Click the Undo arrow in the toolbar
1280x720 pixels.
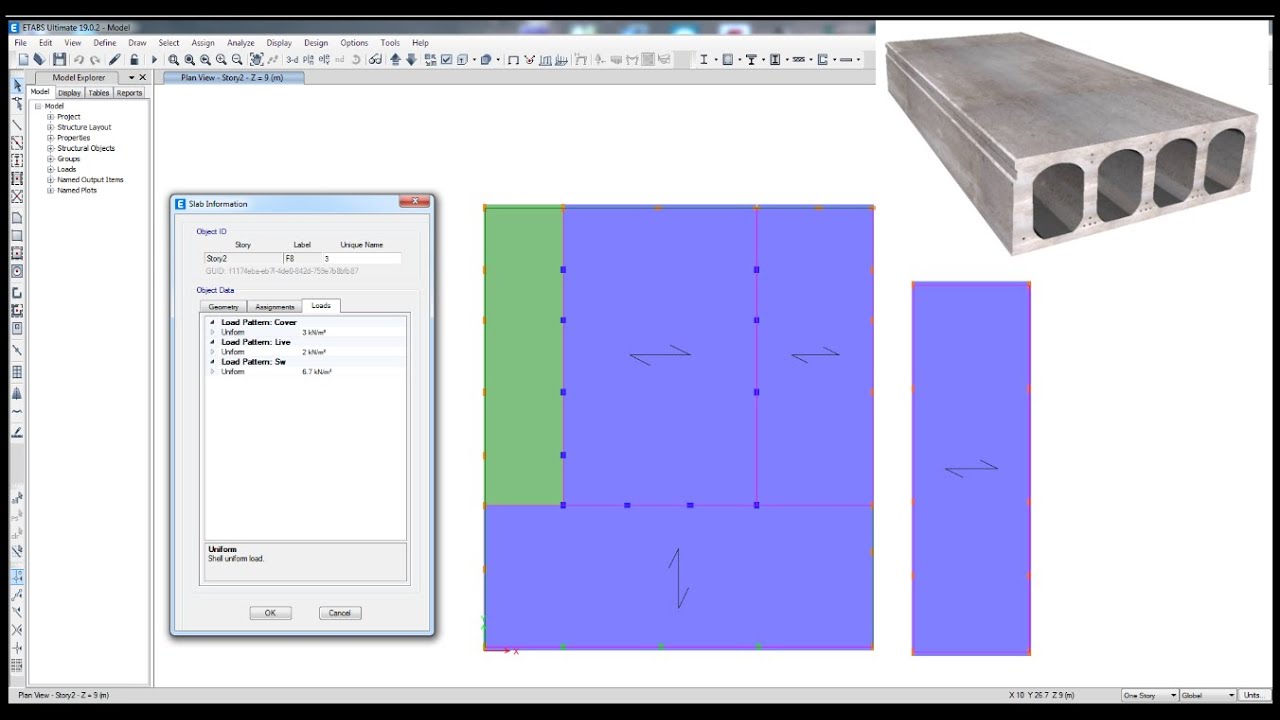pyautogui.click(x=78, y=60)
